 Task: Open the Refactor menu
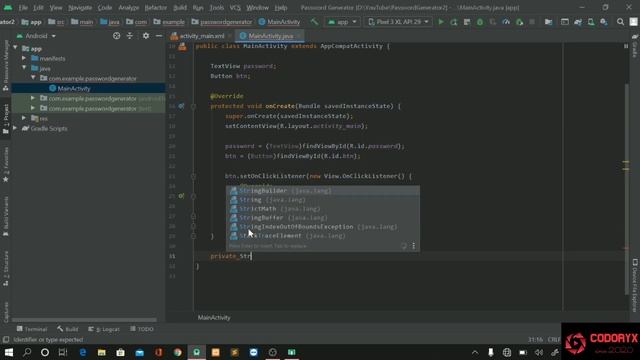(156, 8)
